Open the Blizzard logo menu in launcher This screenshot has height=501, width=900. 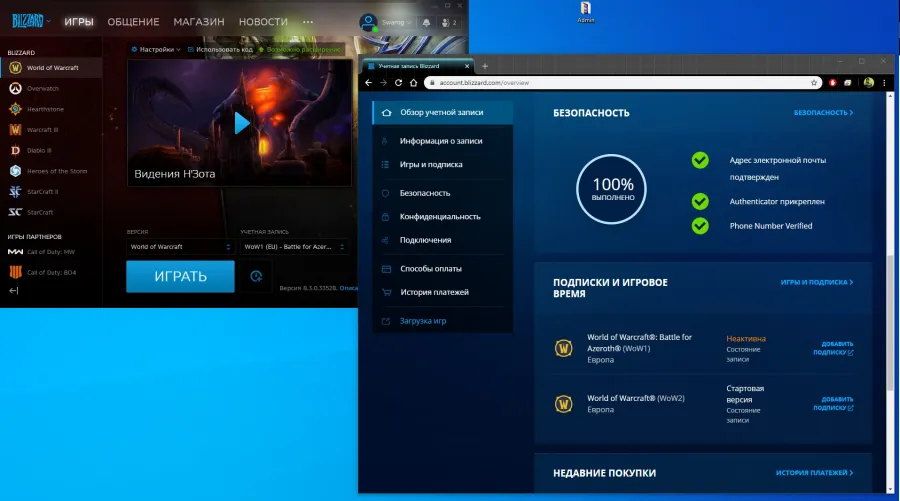click(x=30, y=21)
